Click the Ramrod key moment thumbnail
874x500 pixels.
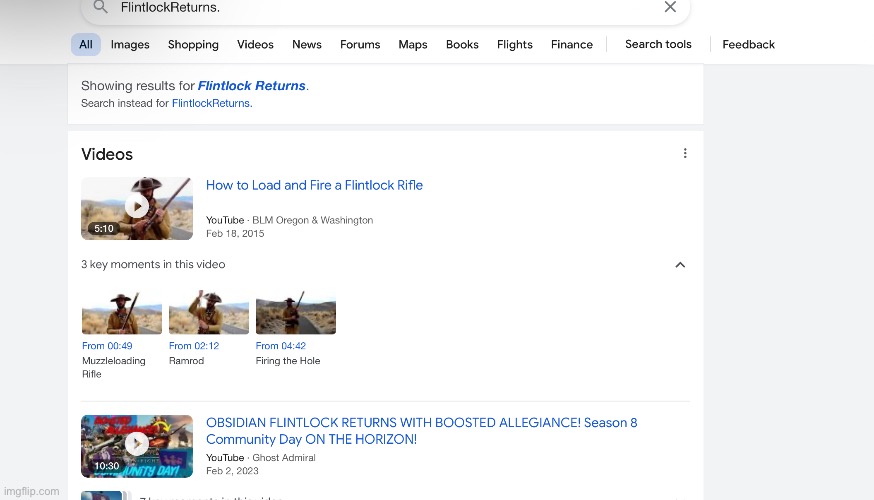(x=209, y=312)
